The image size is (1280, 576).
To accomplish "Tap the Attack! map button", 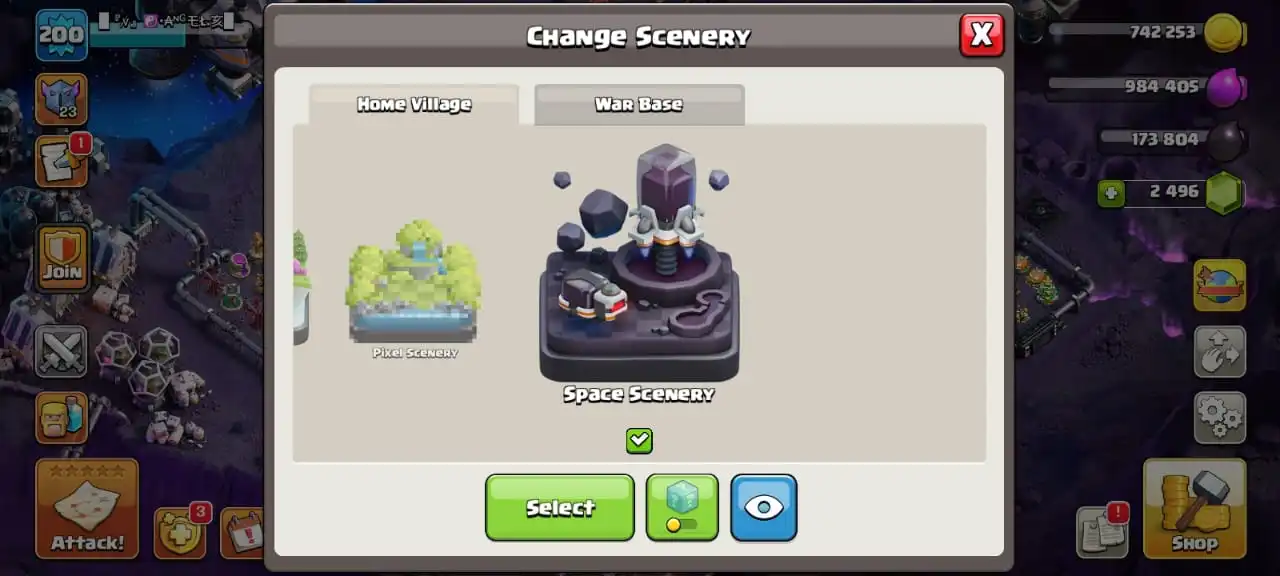I will pyautogui.click(x=87, y=508).
